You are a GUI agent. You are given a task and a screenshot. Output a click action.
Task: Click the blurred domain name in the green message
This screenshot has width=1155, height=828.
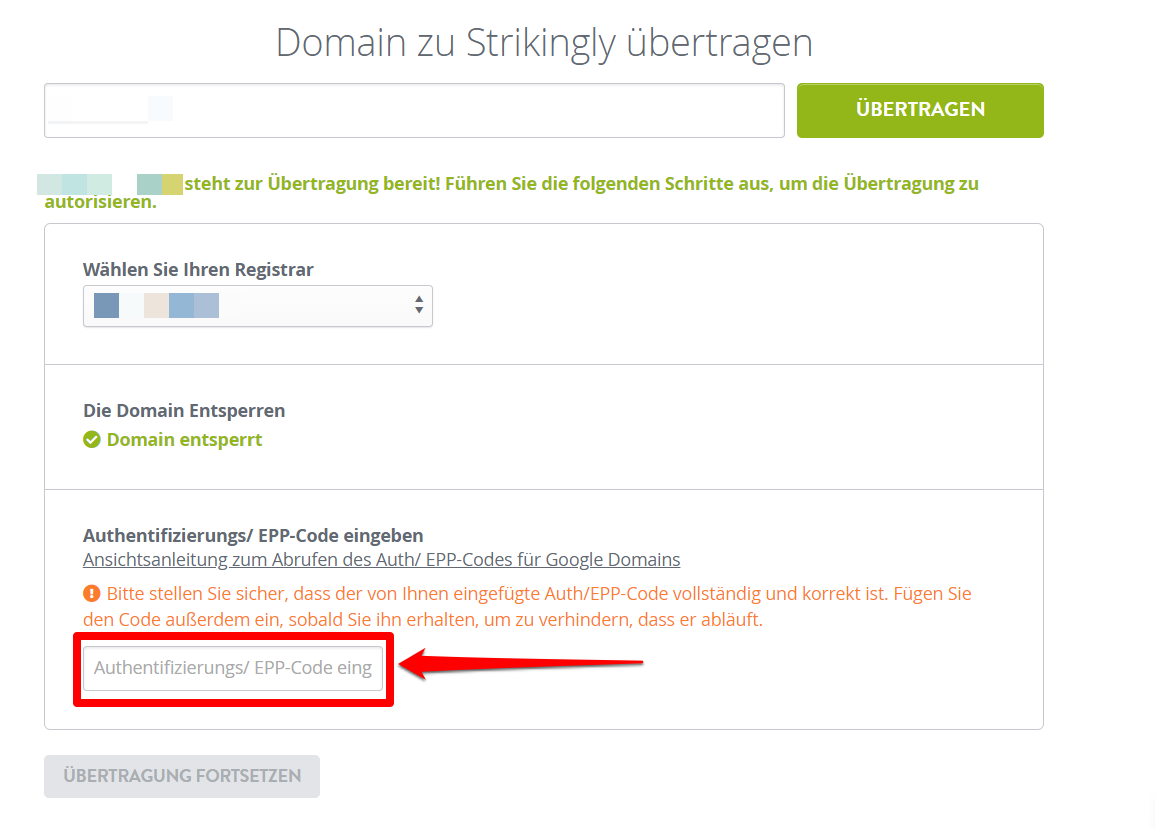pyautogui.click(x=110, y=184)
